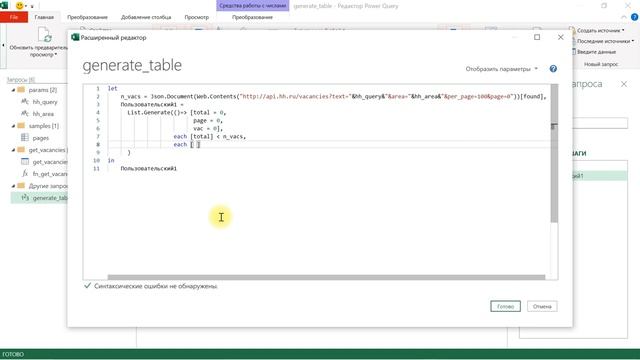Collapse the get_vacancies folder
Viewport: 640px width, 360px height.
click(x=13, y=150)
